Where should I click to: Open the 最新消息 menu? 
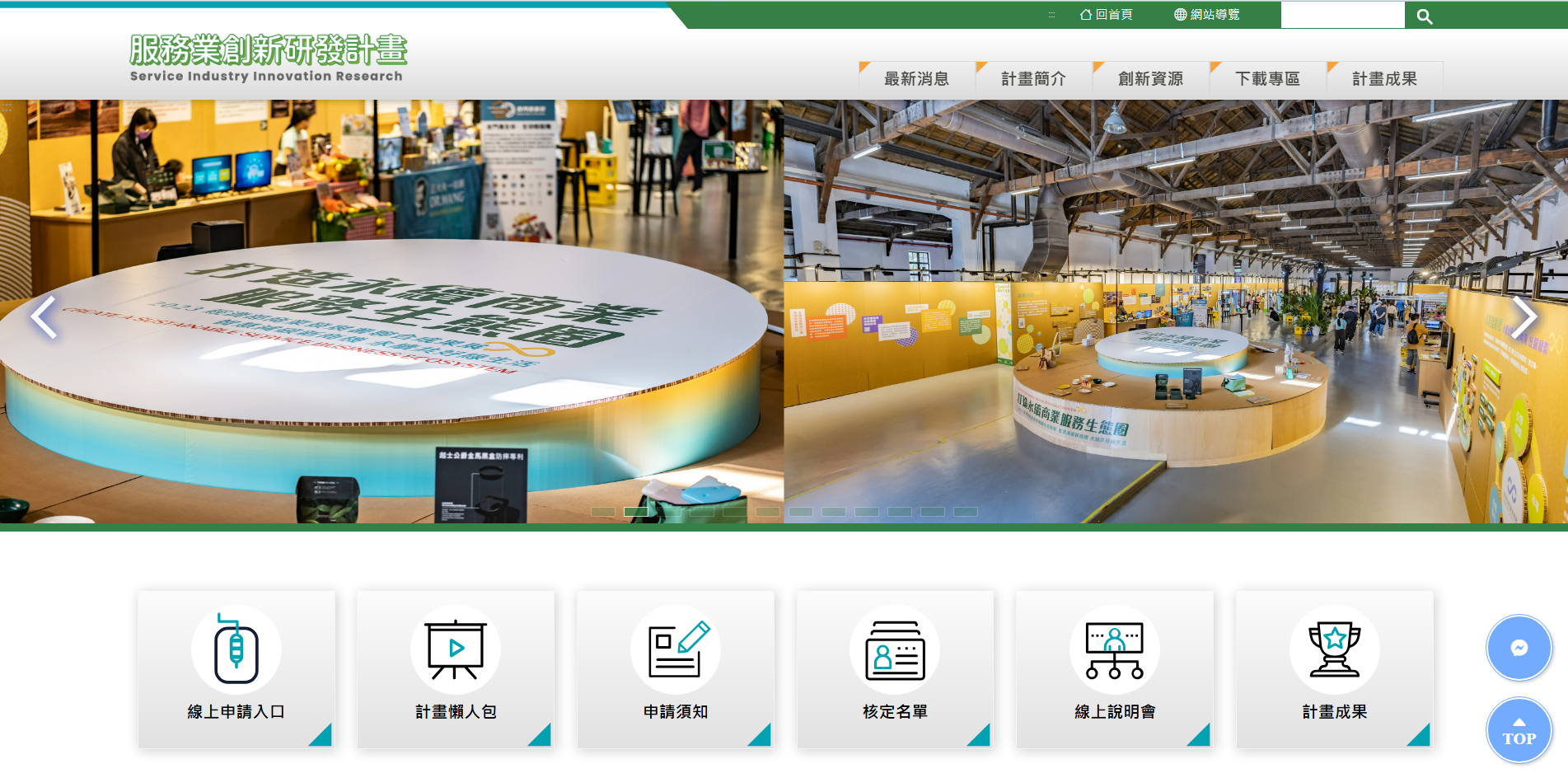tap(916, 79)
